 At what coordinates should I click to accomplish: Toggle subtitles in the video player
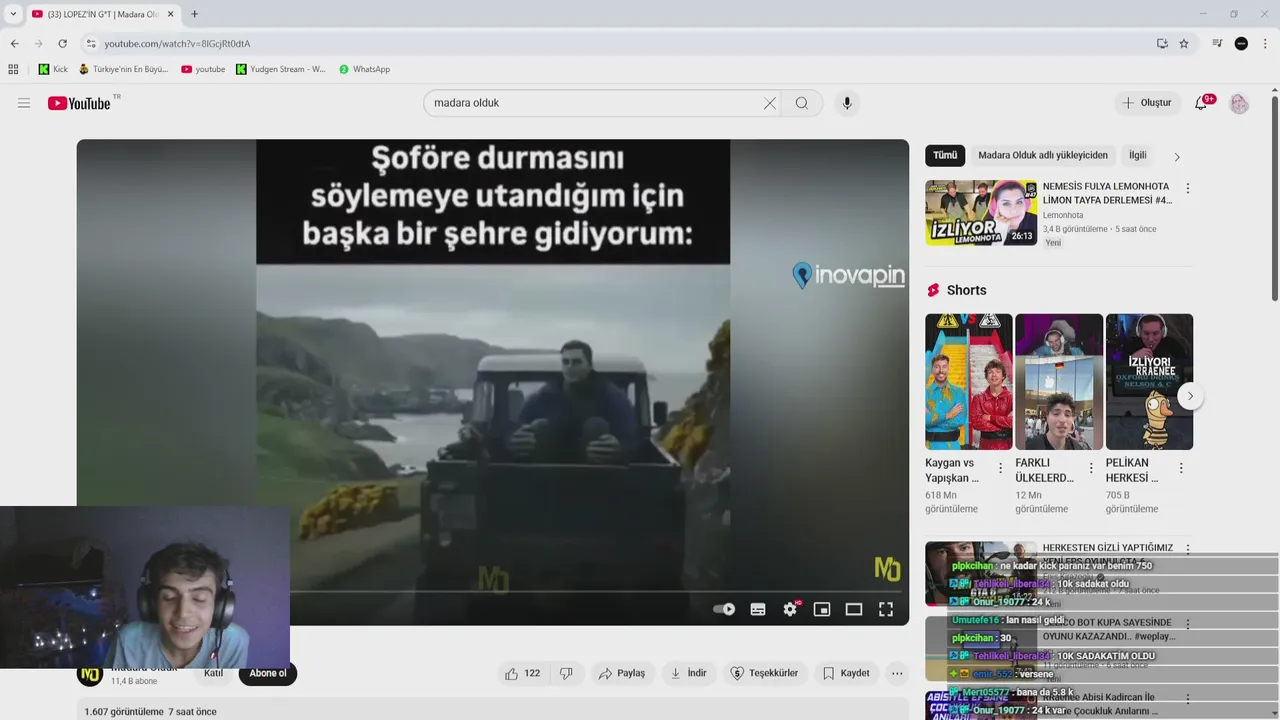pos(758,609)
